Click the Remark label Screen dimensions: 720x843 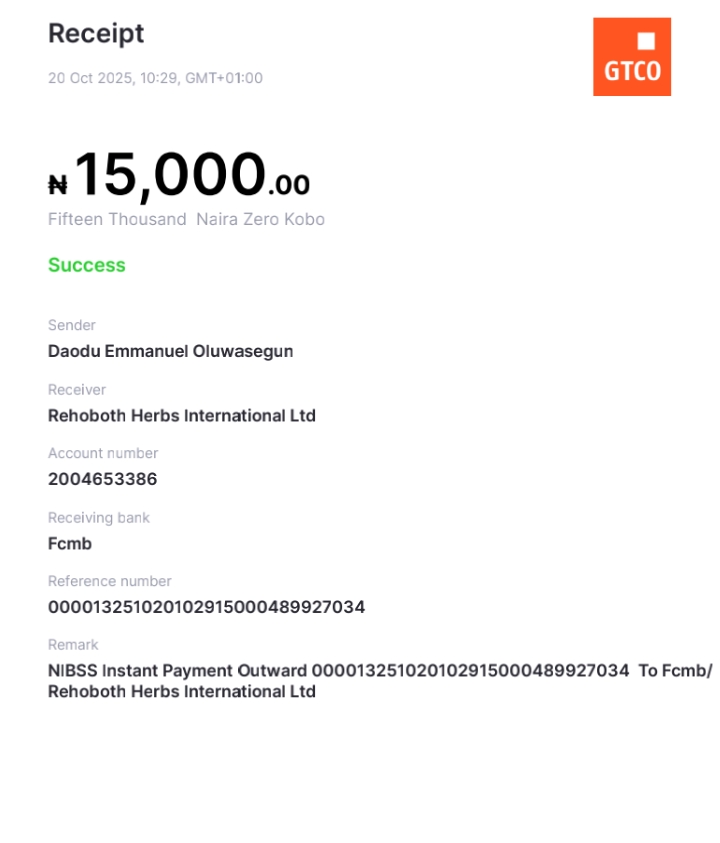[x=73, y=645]
